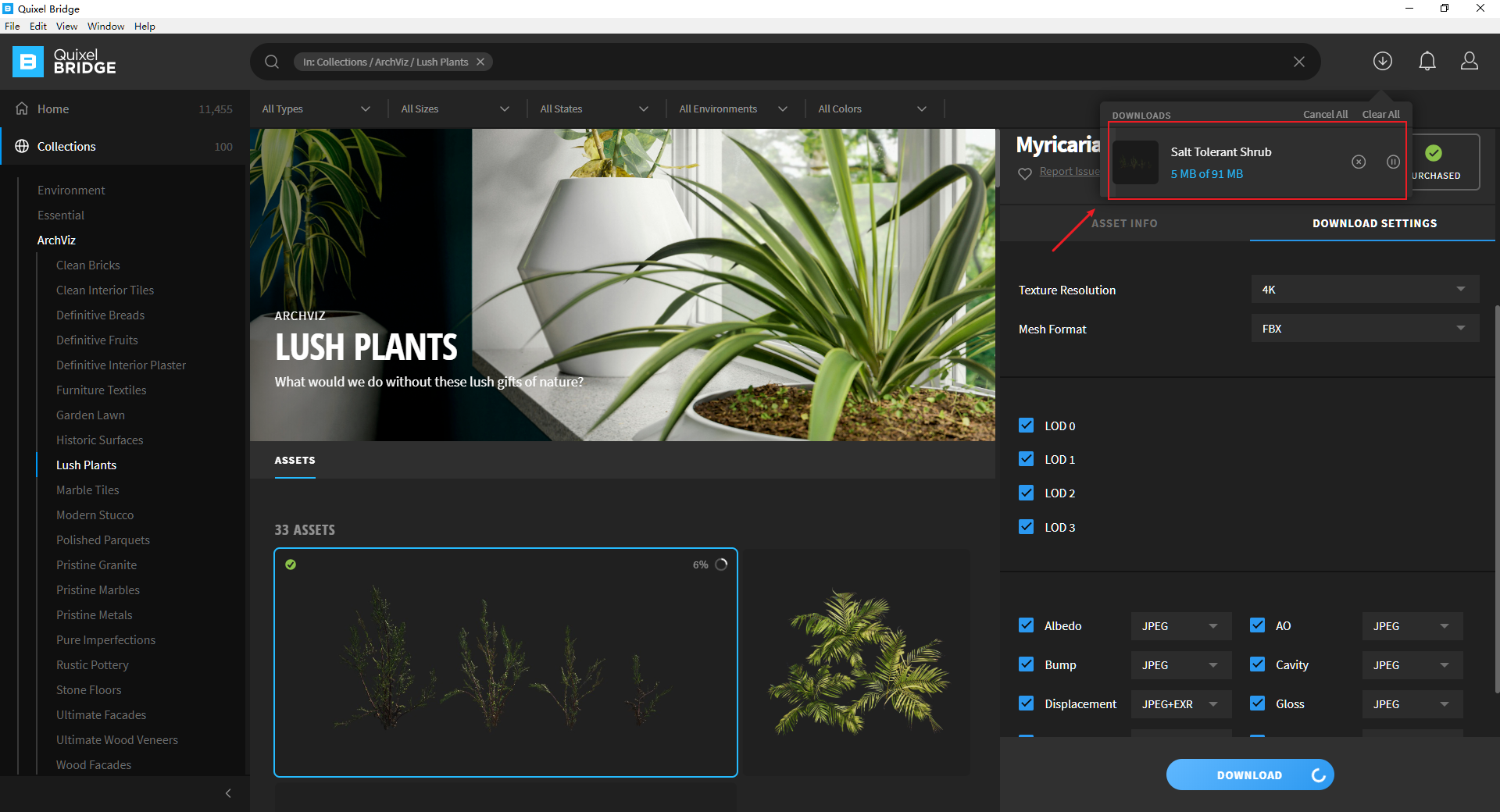The width and height of the screenshot is (1500, 812).
Task: Open the downloads panel icon
Action: tap(1383, 61)
